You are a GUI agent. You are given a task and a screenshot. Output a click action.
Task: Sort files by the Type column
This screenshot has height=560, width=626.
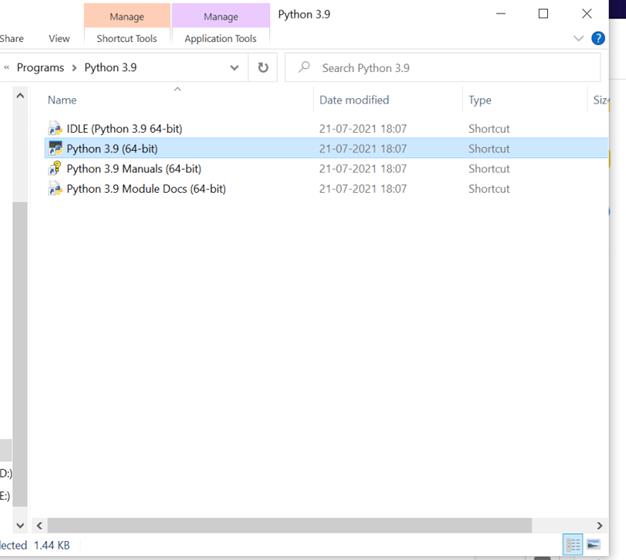[480, 100]
